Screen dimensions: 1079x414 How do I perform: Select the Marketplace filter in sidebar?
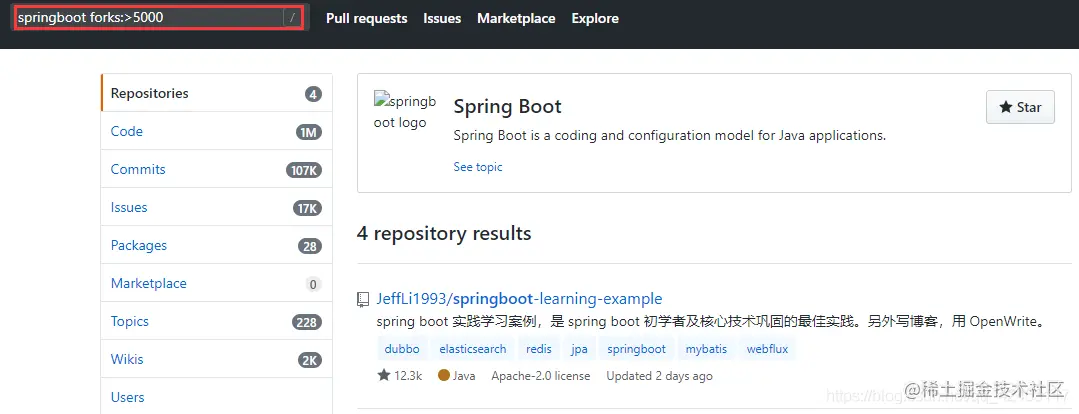217,283
